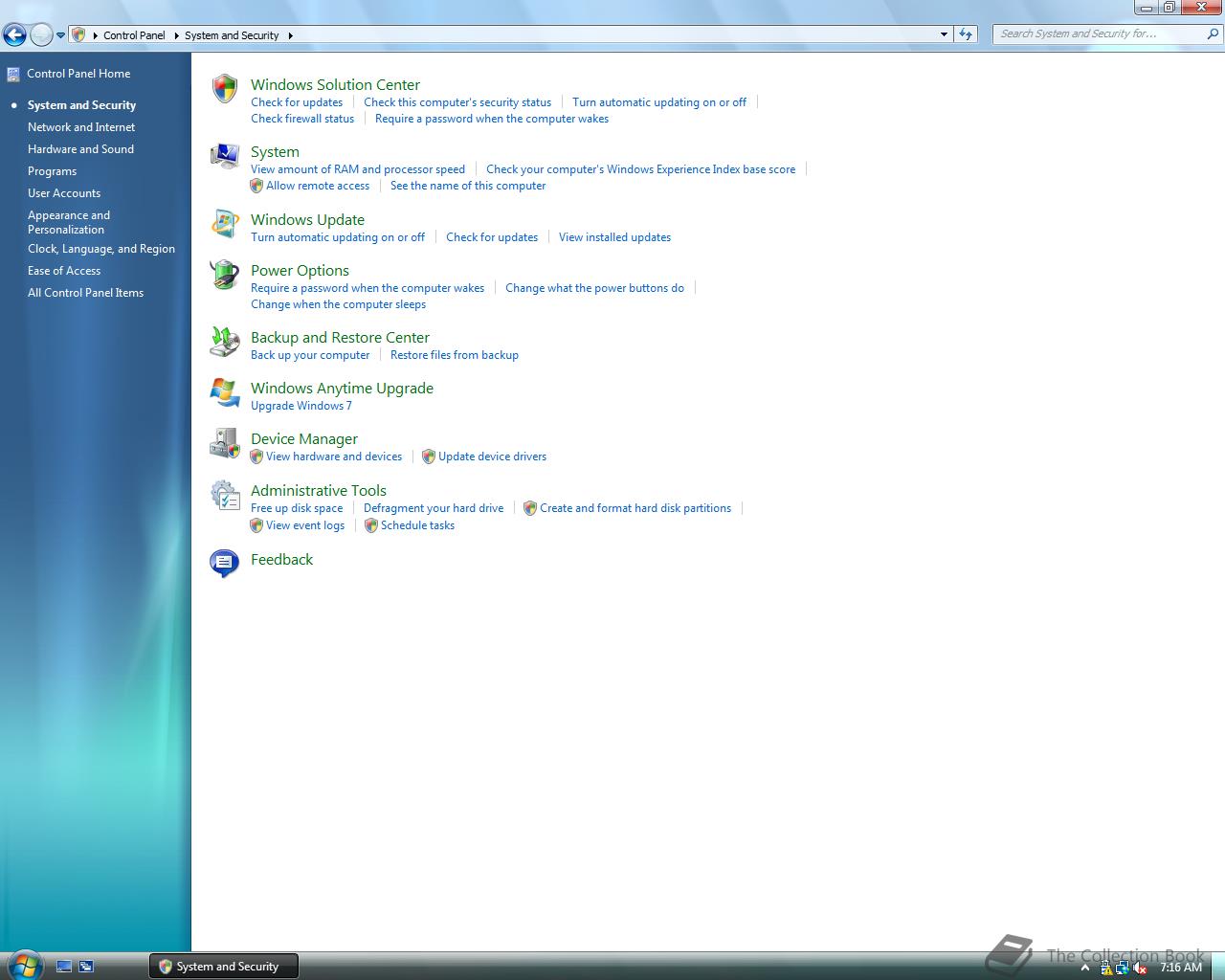Open the Windows Solution Center shield icon
The width and height of the screenshot is (1225, 980).
224,89
